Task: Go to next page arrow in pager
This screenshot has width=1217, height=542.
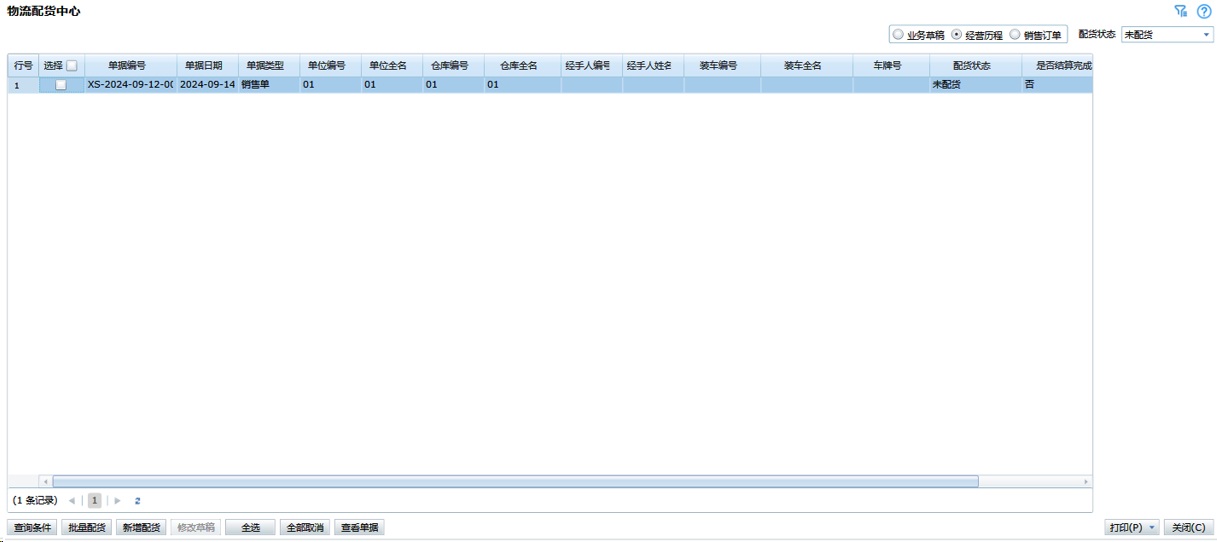Action: pyautogui.click(x=118, y=500)
